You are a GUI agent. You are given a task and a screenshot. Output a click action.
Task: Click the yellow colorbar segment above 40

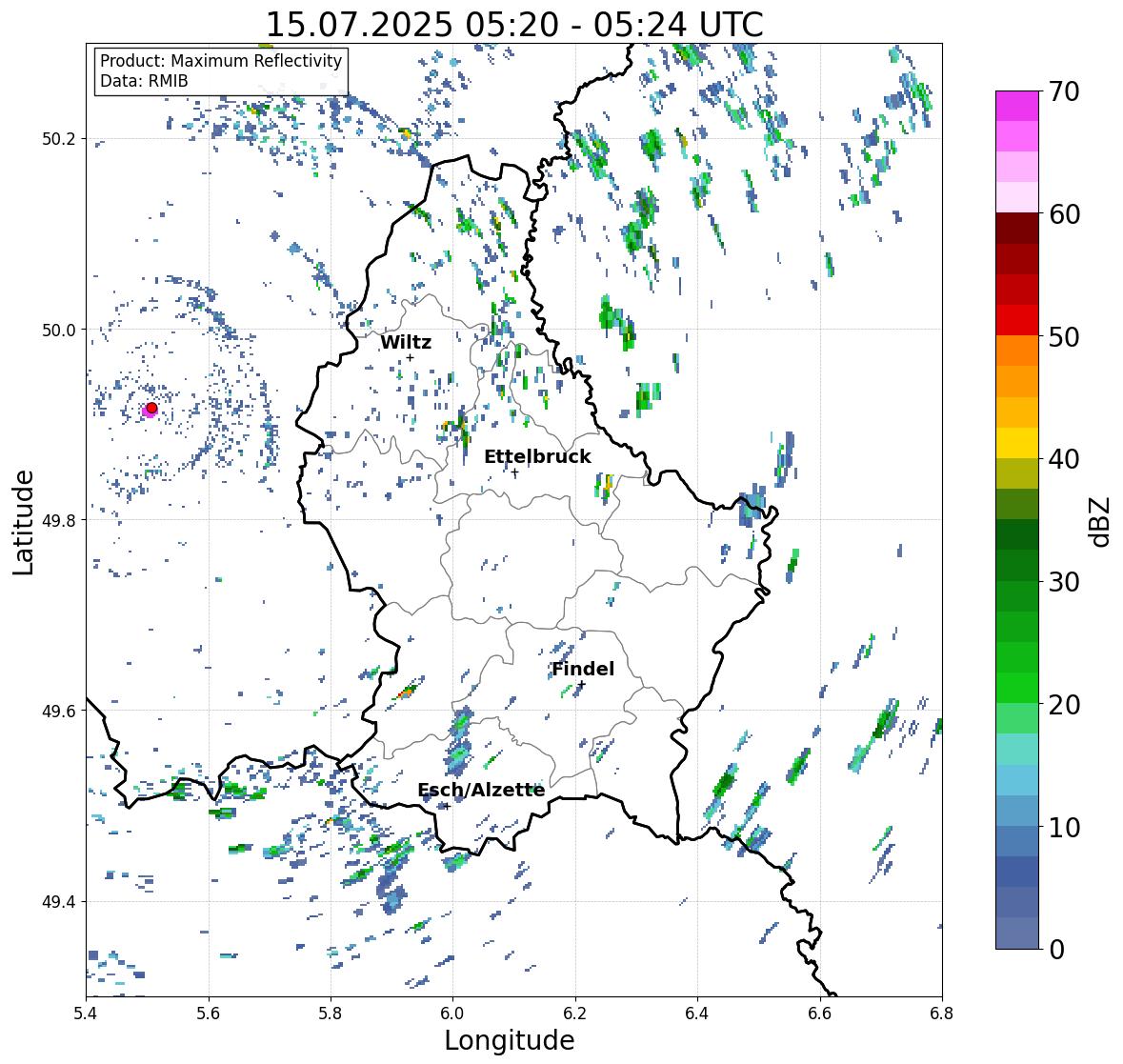click(1017, 443)
